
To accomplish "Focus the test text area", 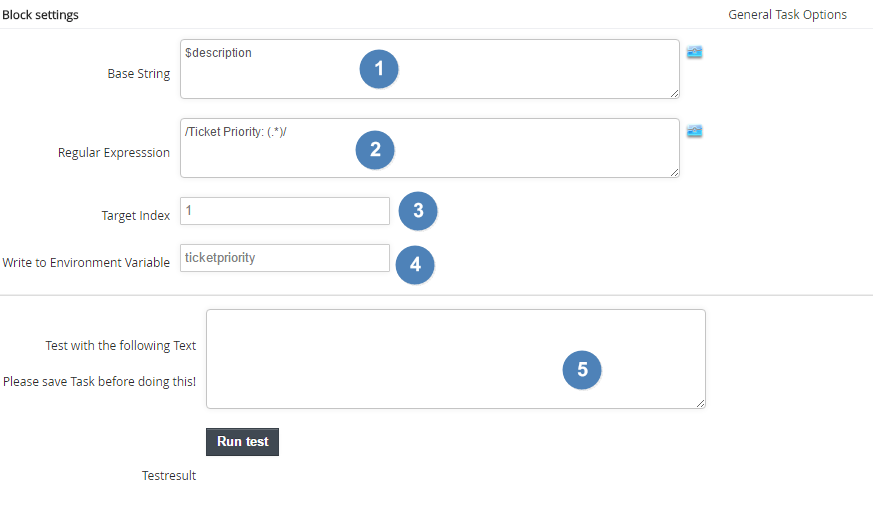I will click(x=456, y=359).
